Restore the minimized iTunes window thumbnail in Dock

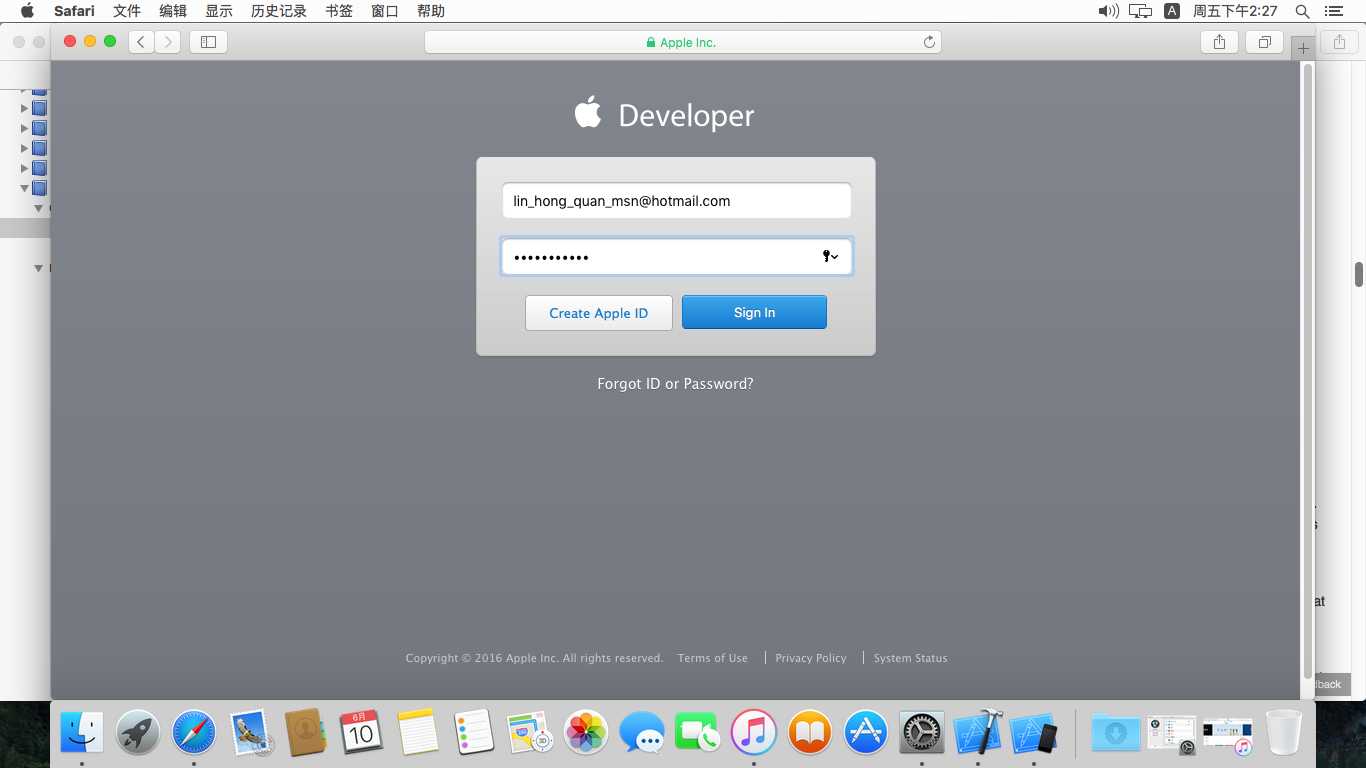pyautogui.click(x=1227, y=735)
